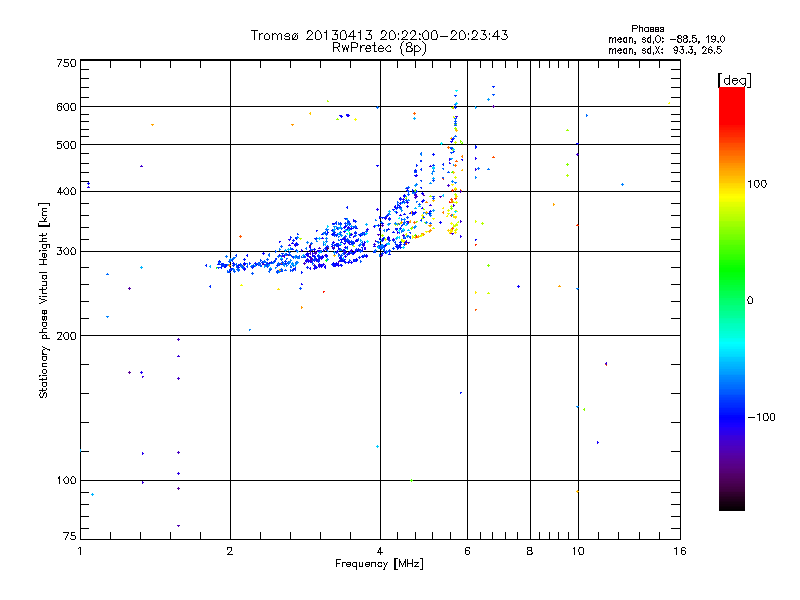Viewport: 800px width, 600px height.
Task: Click the 'Frequency [MHz]' axis title
Action: [379, 564]
